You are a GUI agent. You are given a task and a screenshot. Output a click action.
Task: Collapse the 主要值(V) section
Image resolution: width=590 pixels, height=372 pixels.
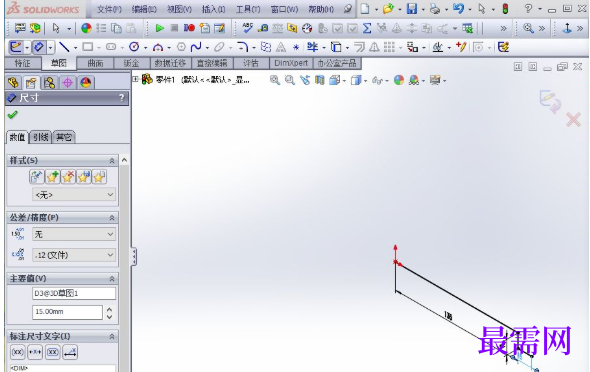tap(112, 279)
